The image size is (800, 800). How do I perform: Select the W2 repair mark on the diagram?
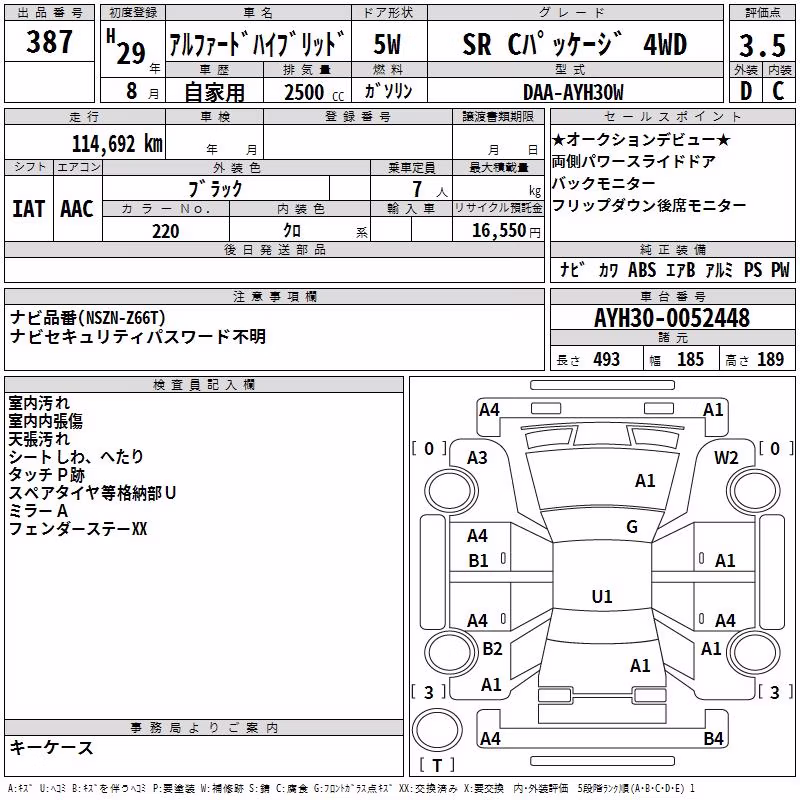(726, 458)
